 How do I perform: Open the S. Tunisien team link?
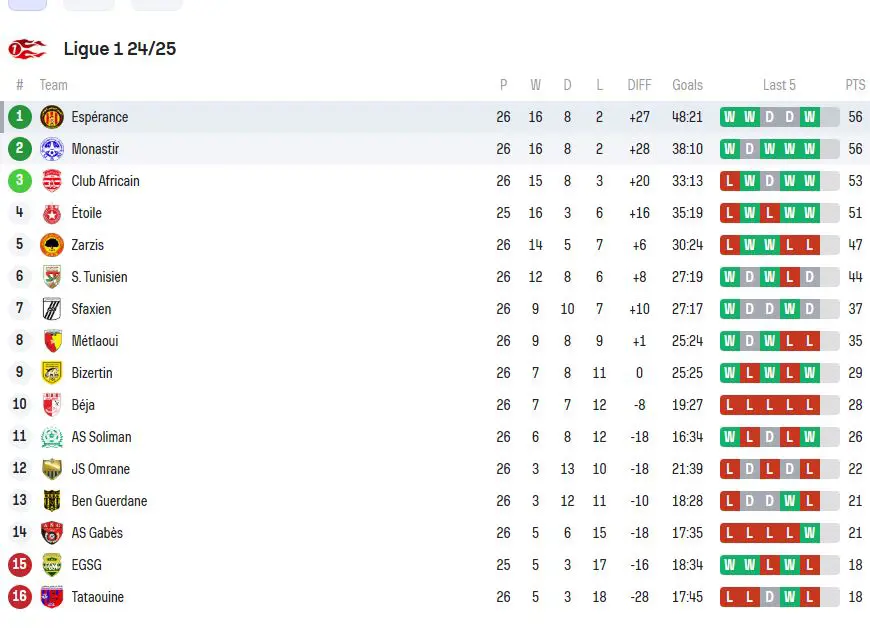coord(99,277)
